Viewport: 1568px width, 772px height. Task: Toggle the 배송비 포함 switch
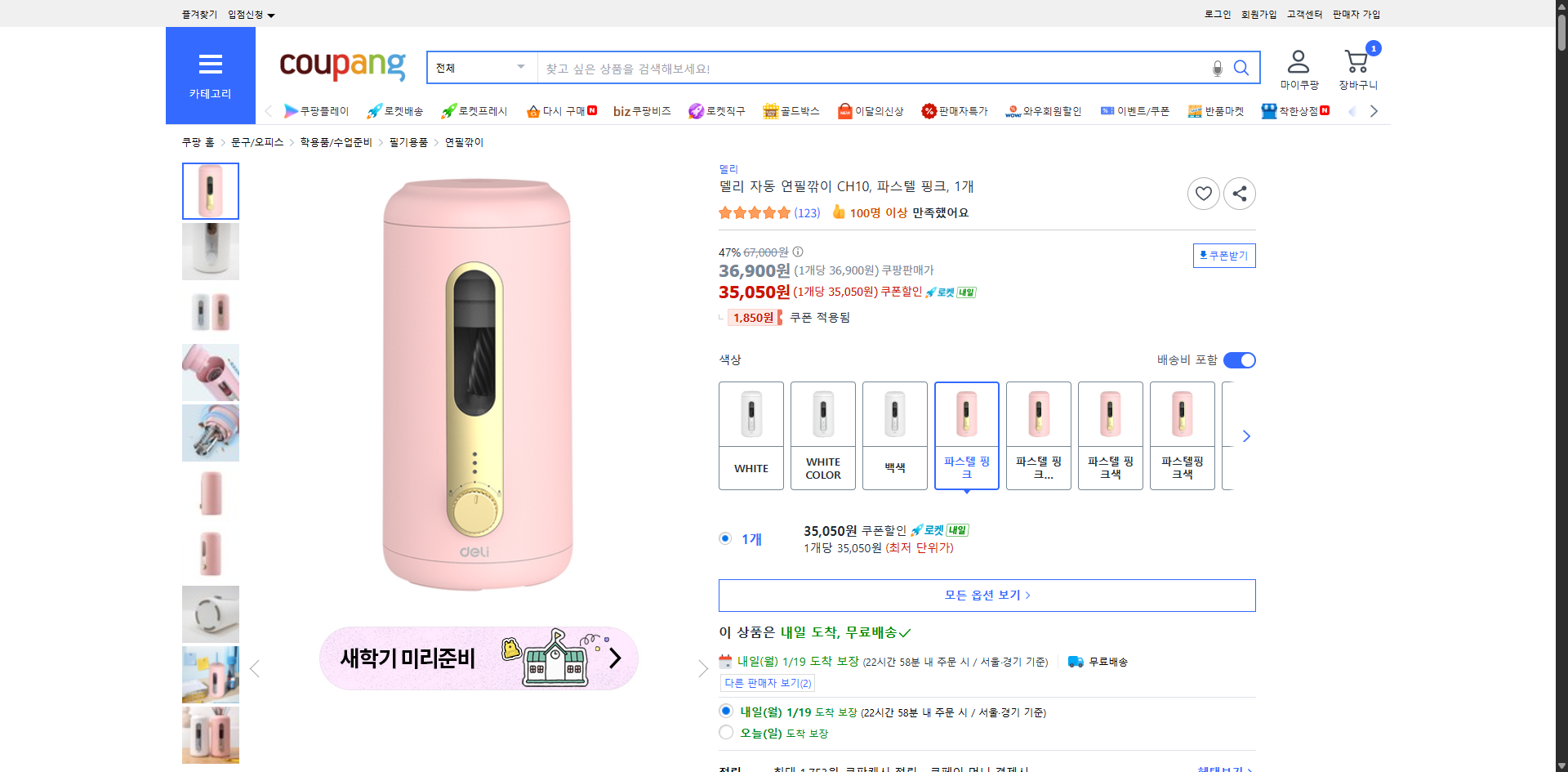pos(1239,359)
